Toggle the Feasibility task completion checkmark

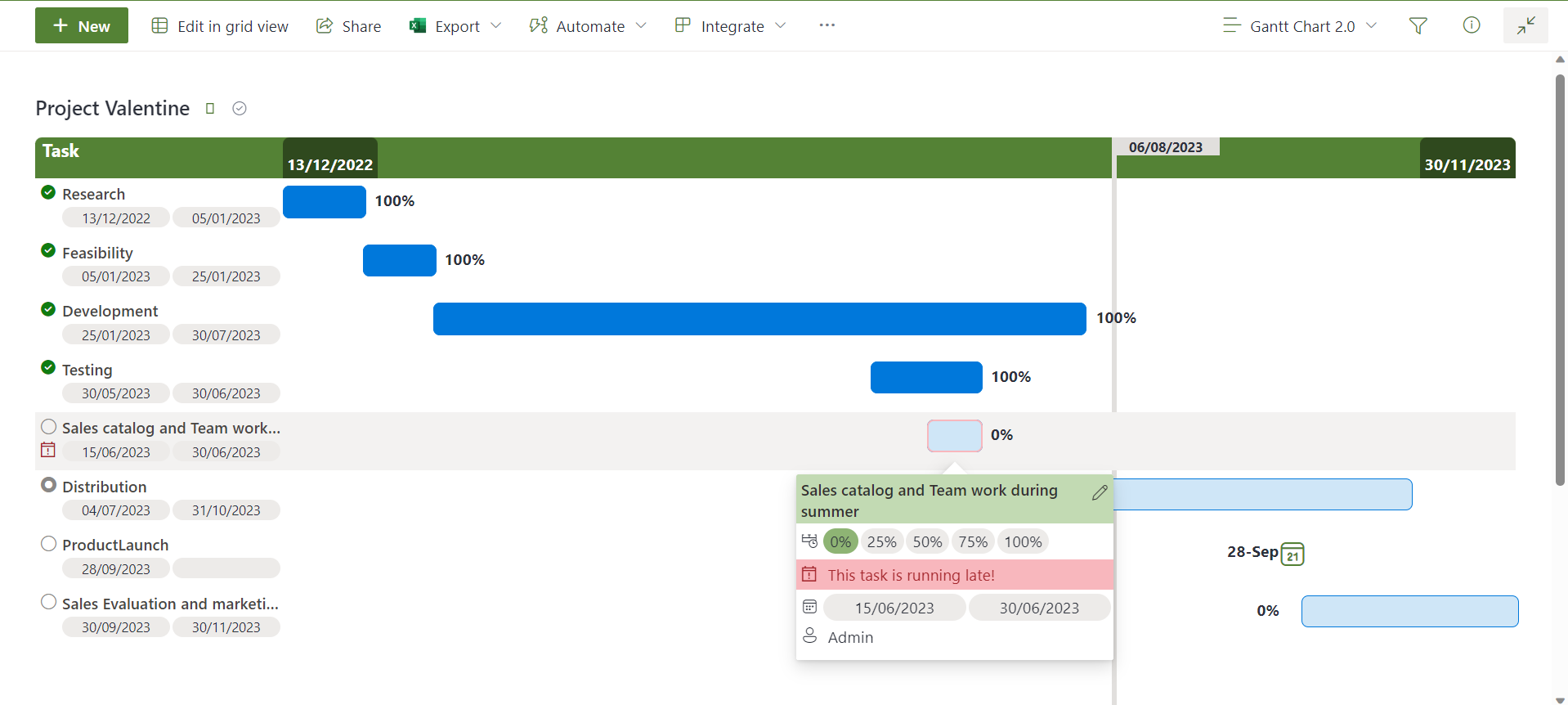48,250
